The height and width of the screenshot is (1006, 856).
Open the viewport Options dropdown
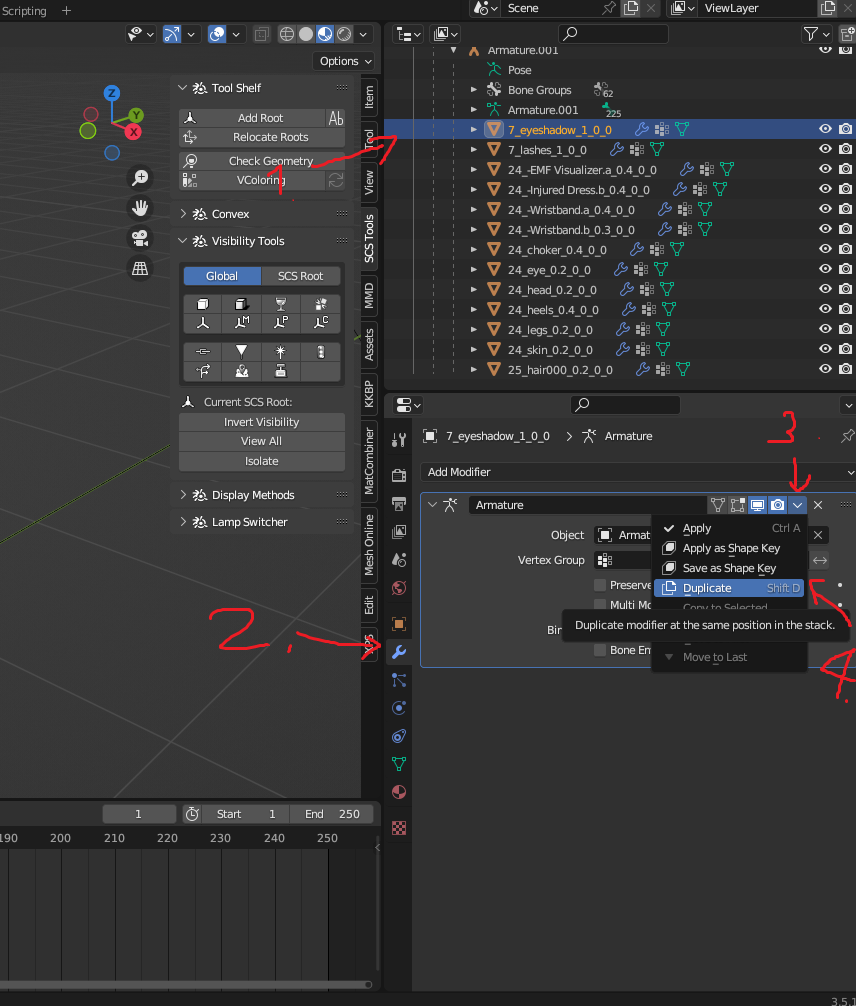[x=345, y=61]
